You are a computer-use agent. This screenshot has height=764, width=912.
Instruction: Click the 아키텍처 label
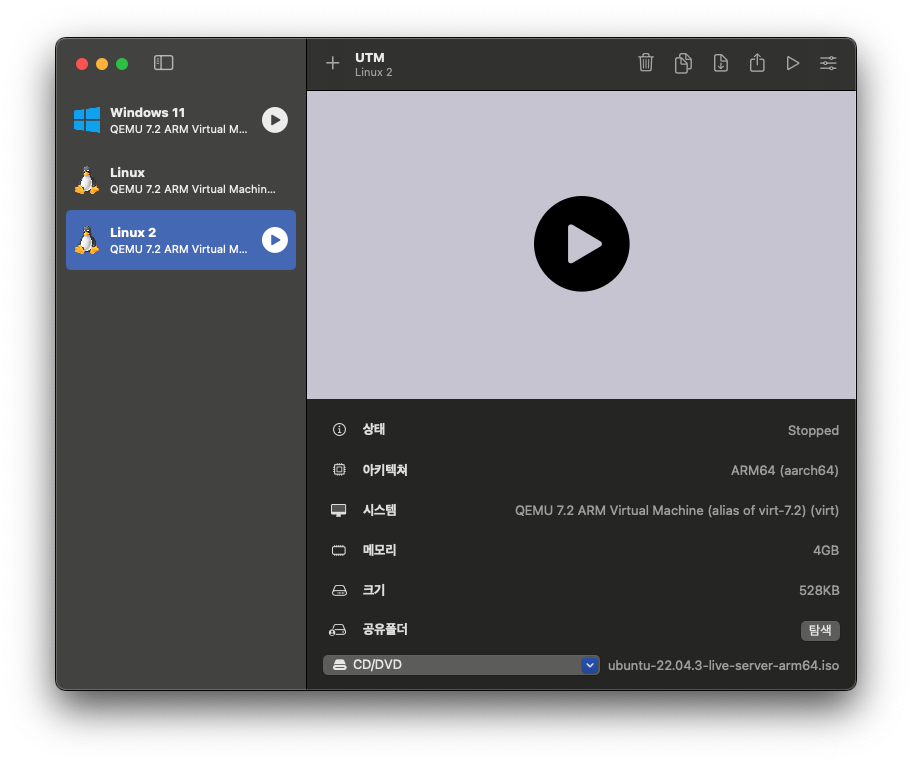coord(385,470)
